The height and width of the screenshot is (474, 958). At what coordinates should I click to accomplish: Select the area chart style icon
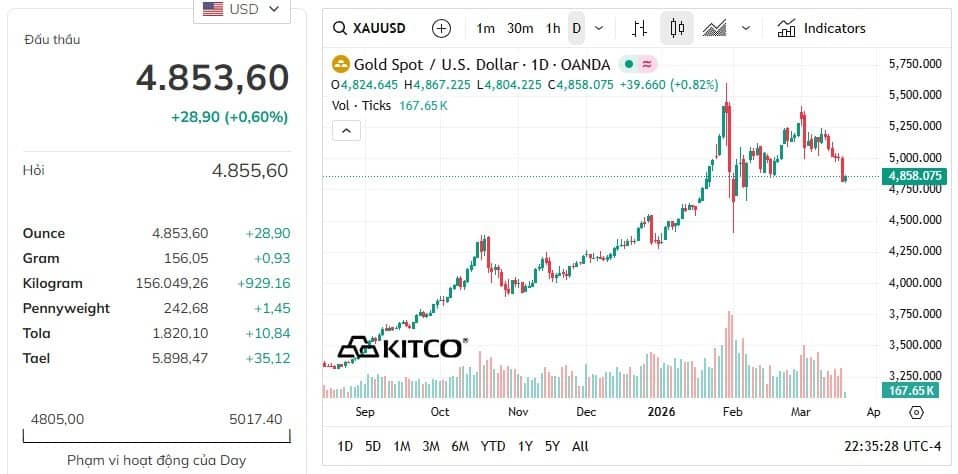click(714, 28)
